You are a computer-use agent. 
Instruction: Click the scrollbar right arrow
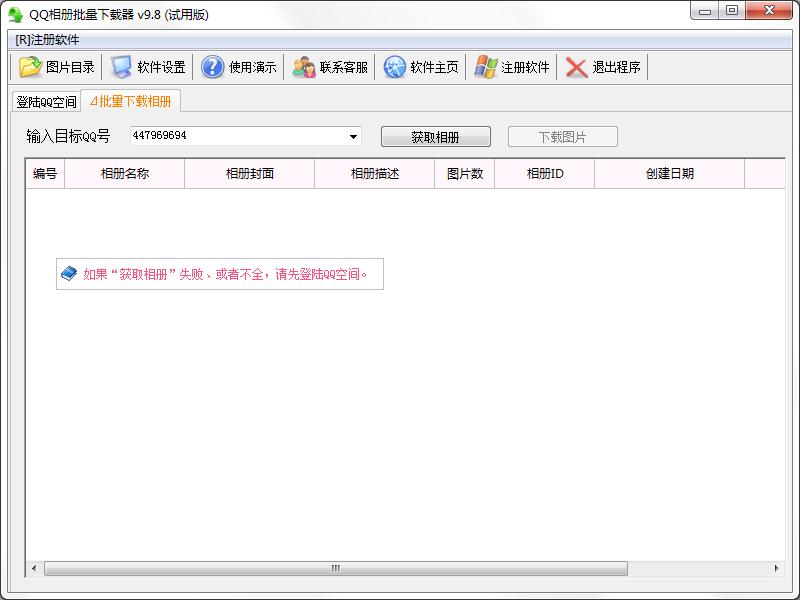pos(776,568)
